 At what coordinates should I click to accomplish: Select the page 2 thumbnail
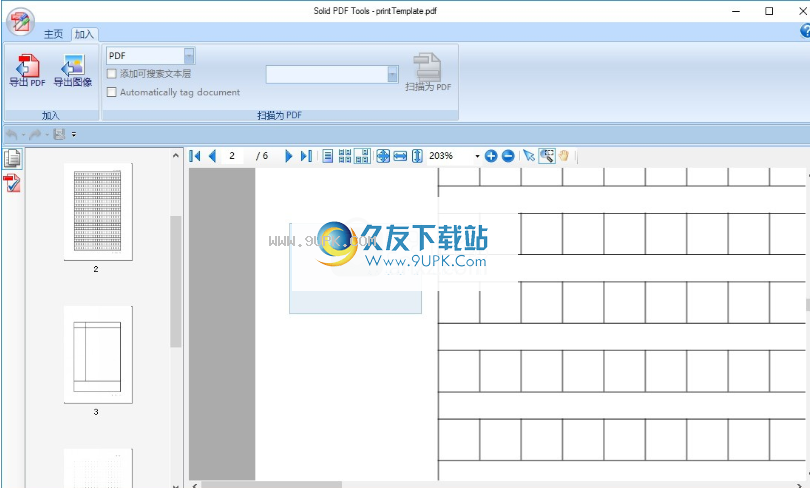pyautogui.click(x=98, y=212)
